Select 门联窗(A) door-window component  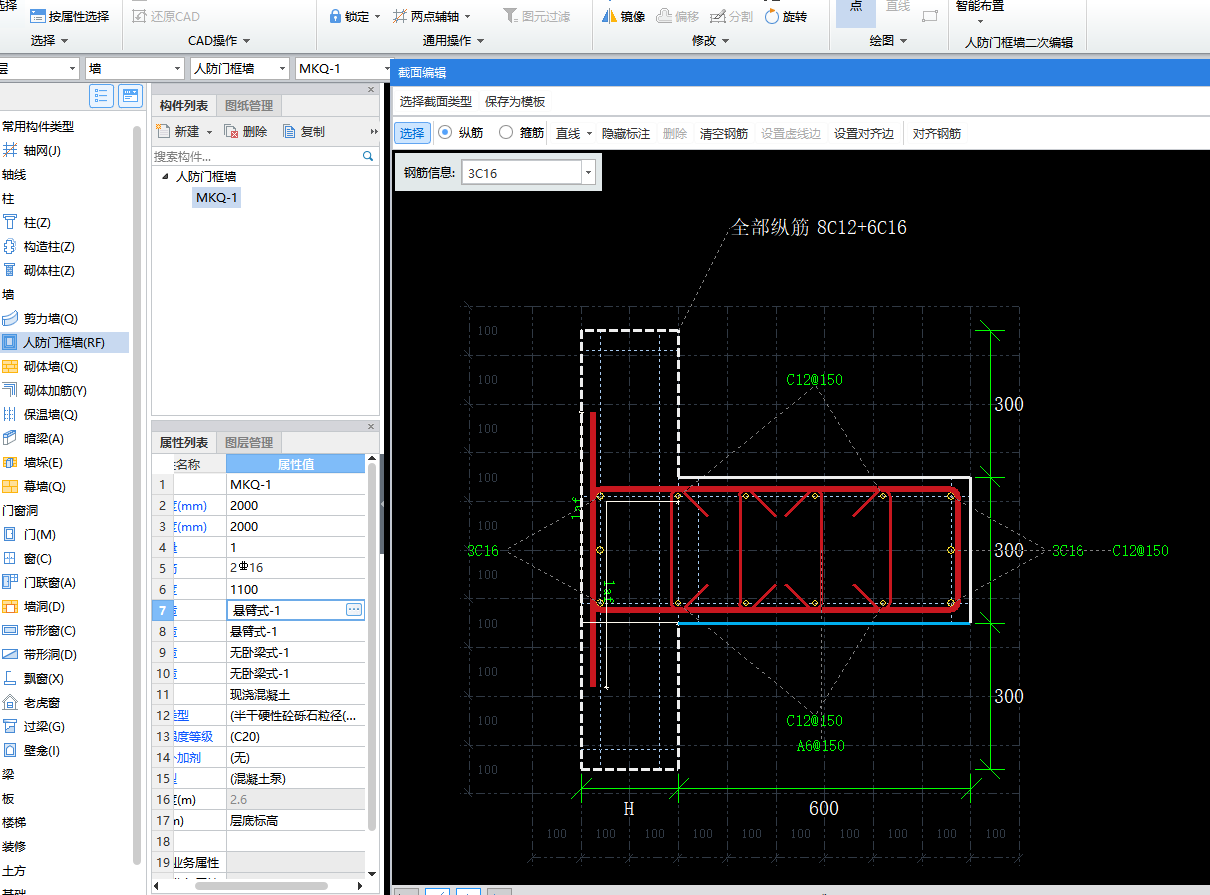(x=39, y=582)
